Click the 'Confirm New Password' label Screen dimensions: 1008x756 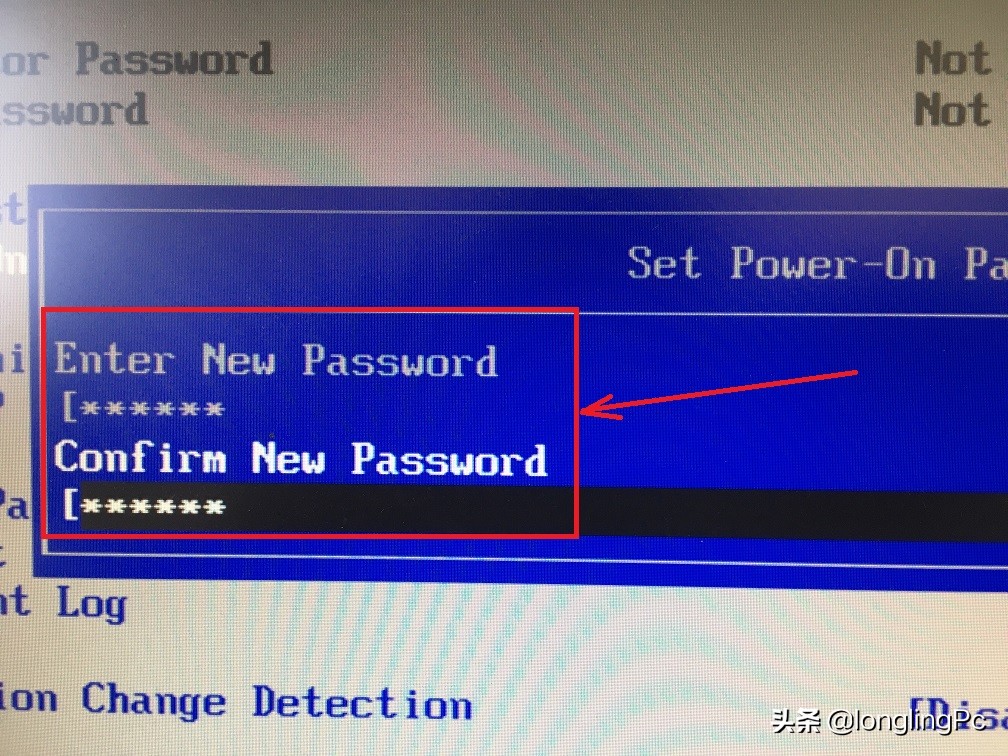pos(300,459)
